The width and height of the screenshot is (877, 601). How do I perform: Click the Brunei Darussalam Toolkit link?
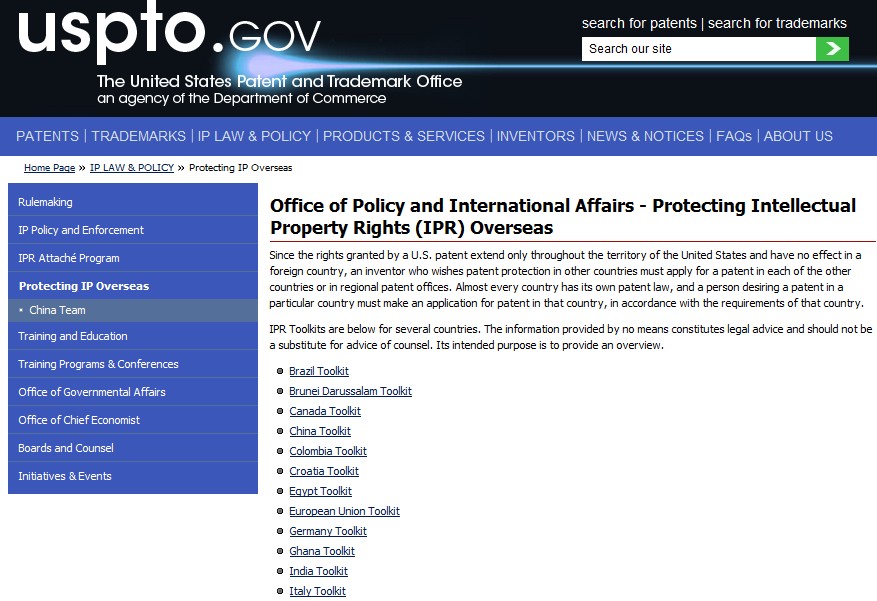coord(350,391)
